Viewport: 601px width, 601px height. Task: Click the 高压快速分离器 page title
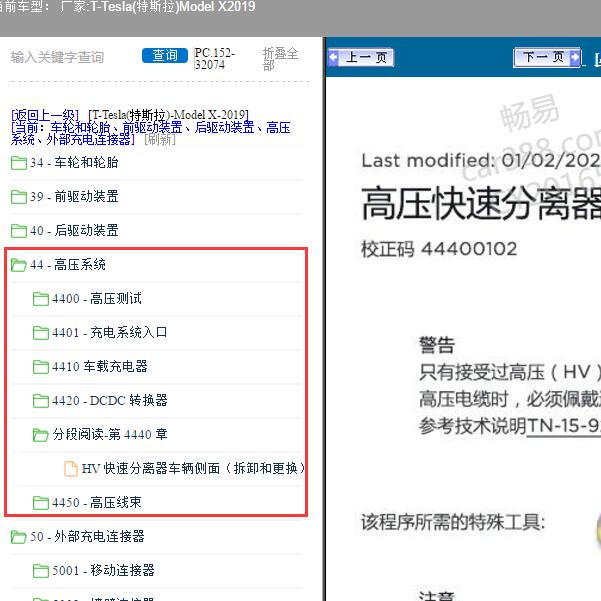click(x=481, y=203)
